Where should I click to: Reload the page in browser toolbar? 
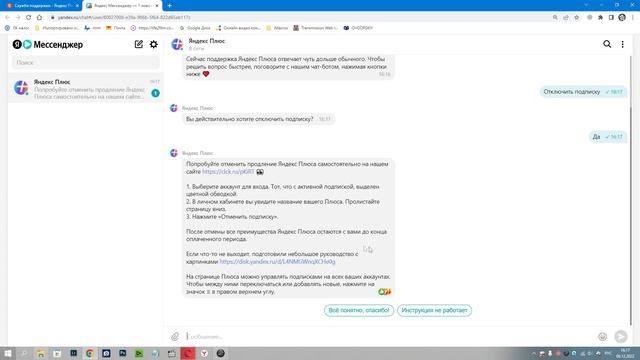click(28, 17)
